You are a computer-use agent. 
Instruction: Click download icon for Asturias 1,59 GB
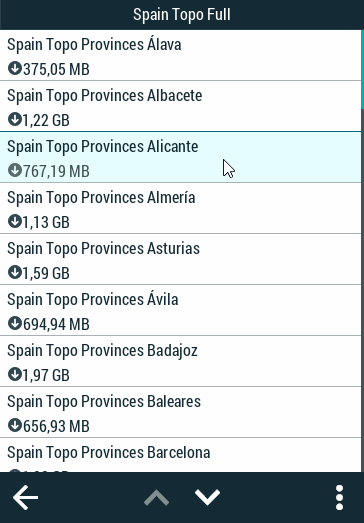[x=15, y=273]
